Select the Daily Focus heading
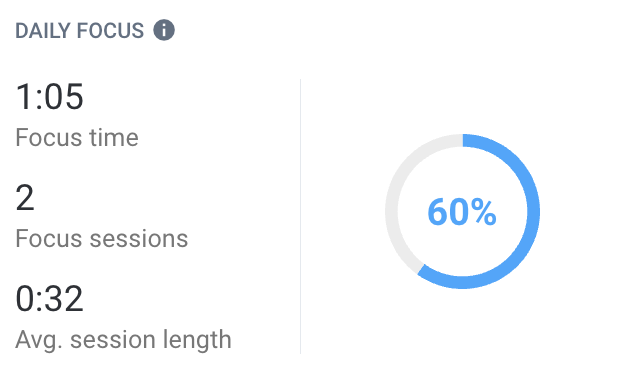 (x=80, y=31)
